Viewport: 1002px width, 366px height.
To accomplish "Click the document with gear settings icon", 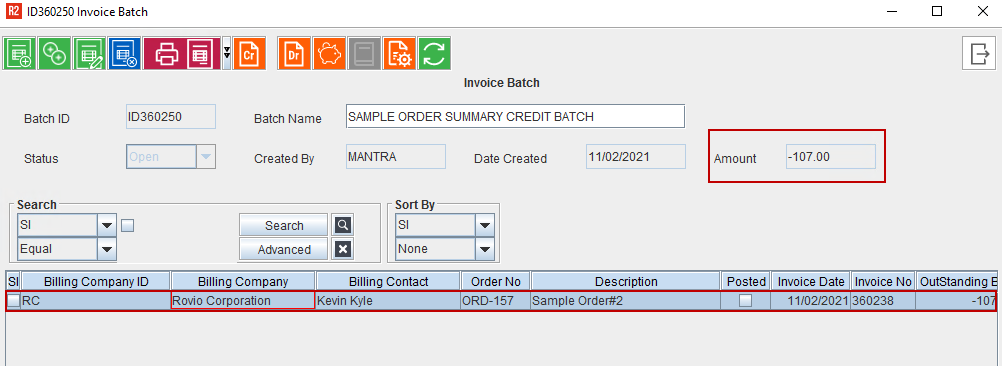I will click(399, 53).
